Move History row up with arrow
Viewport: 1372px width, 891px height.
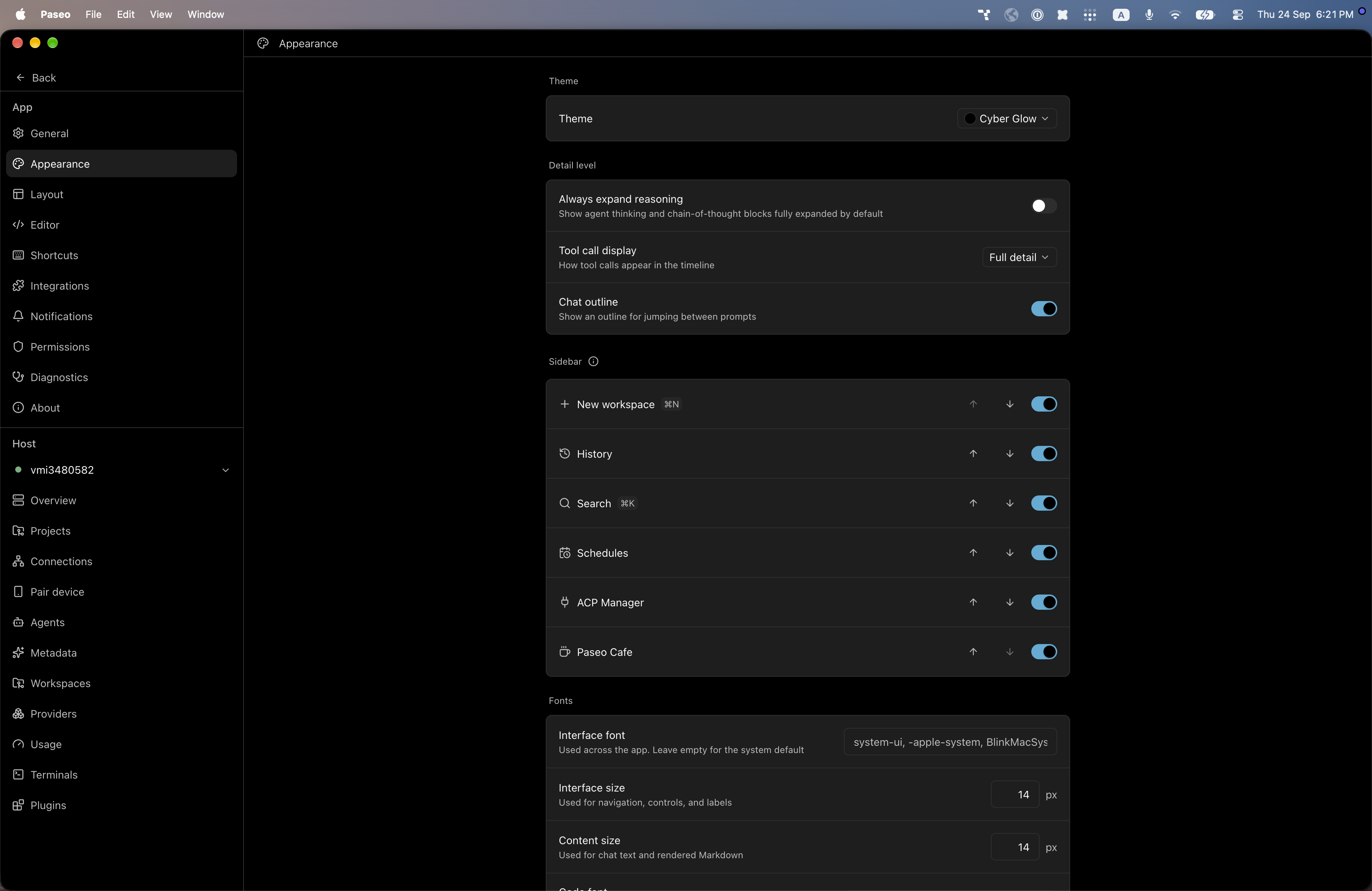[973, 454]
